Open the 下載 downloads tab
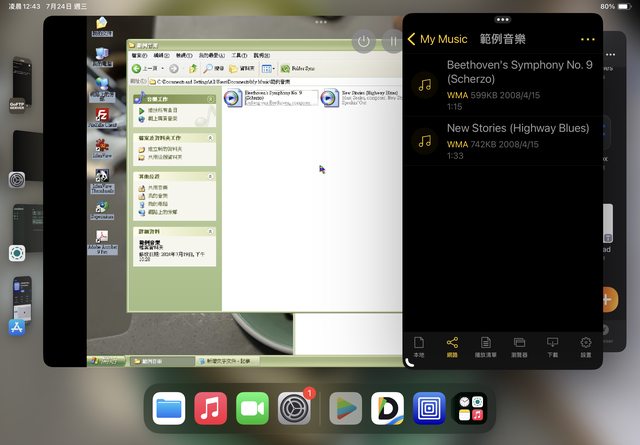The height and width of the screenshot is (445, 640). click(x=552, y=346)
